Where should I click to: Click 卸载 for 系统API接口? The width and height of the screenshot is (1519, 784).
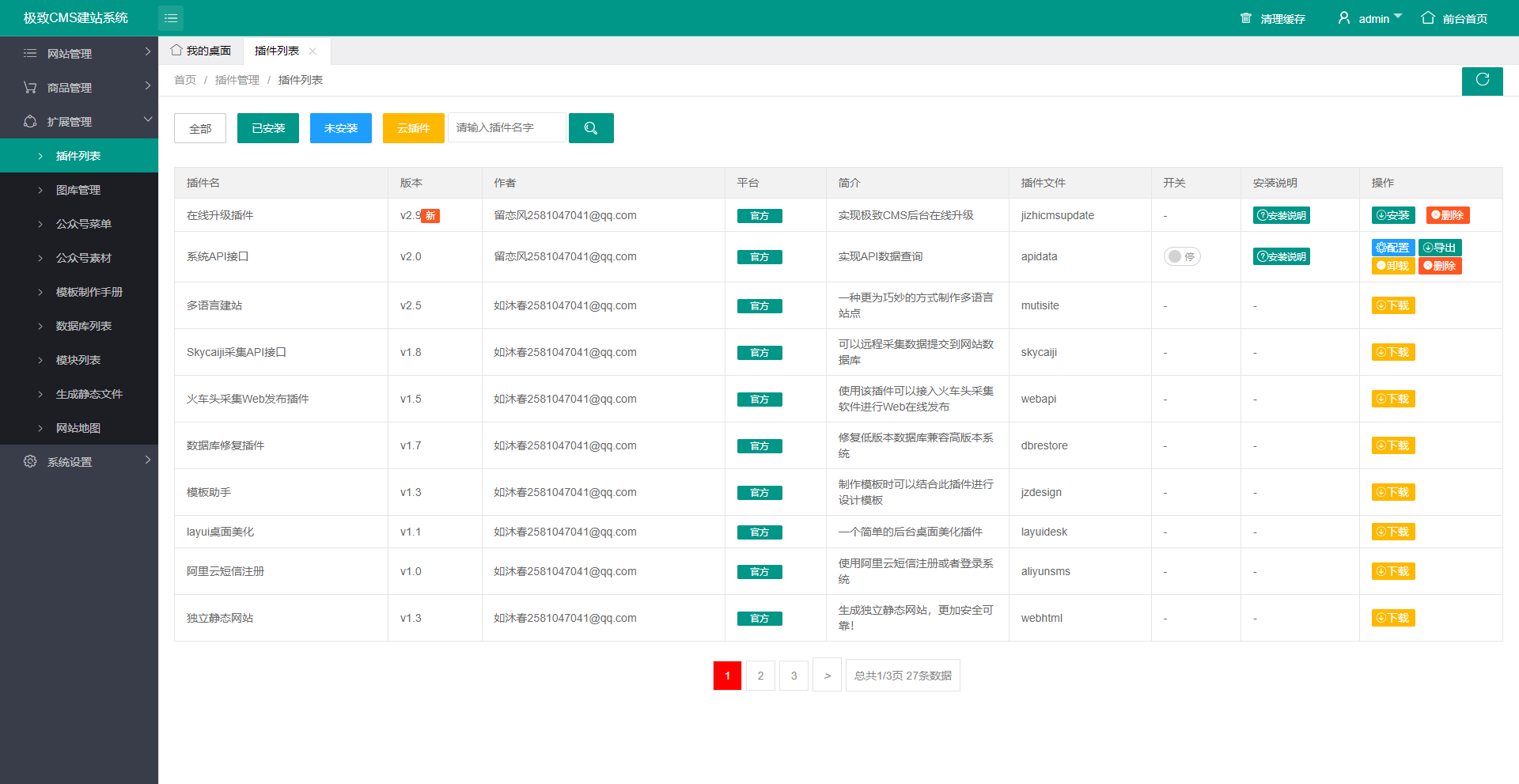point(1393,266)
